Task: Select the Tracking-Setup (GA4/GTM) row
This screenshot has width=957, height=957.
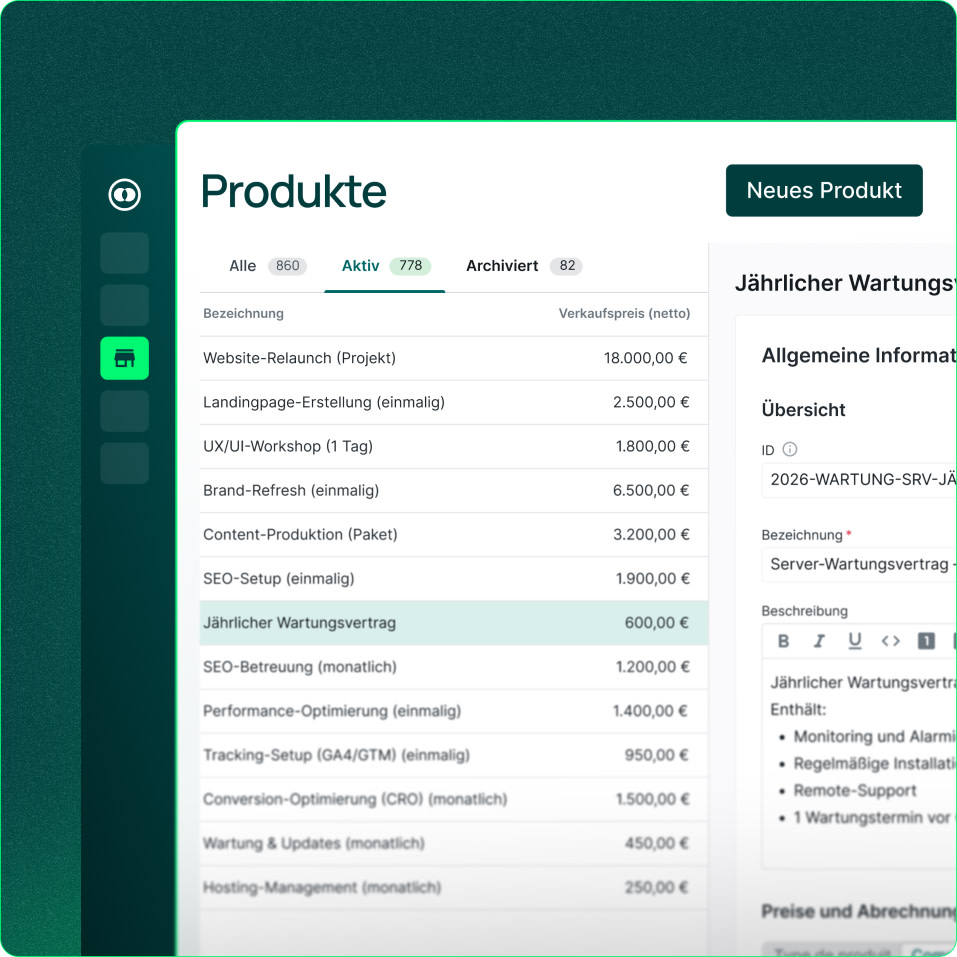Action: tap(454, 755)
